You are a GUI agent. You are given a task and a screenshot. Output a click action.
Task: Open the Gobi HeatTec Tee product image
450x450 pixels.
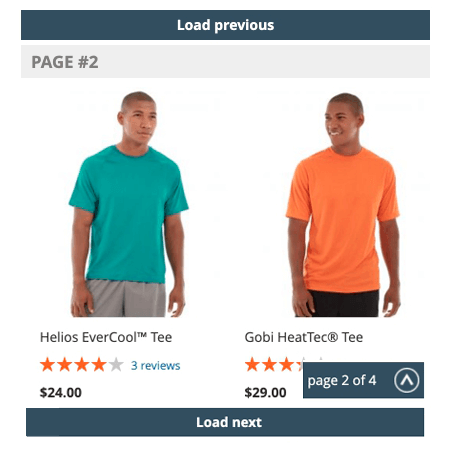pyautogui.click(x=343, y=204)
